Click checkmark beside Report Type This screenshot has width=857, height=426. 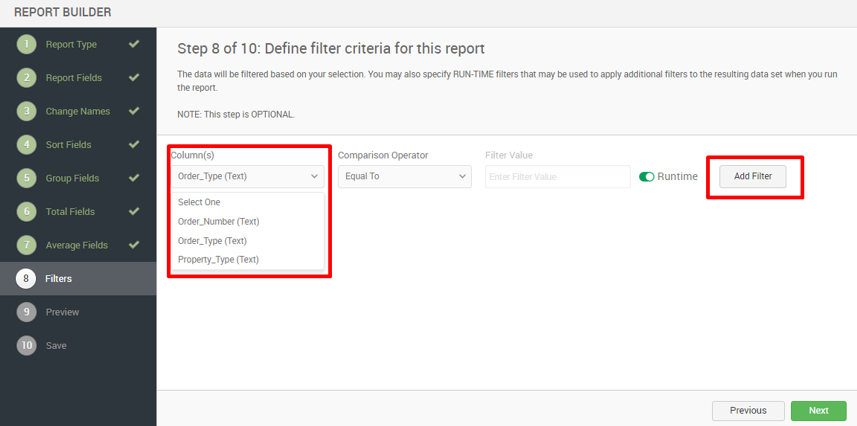[x=134, y=44]
